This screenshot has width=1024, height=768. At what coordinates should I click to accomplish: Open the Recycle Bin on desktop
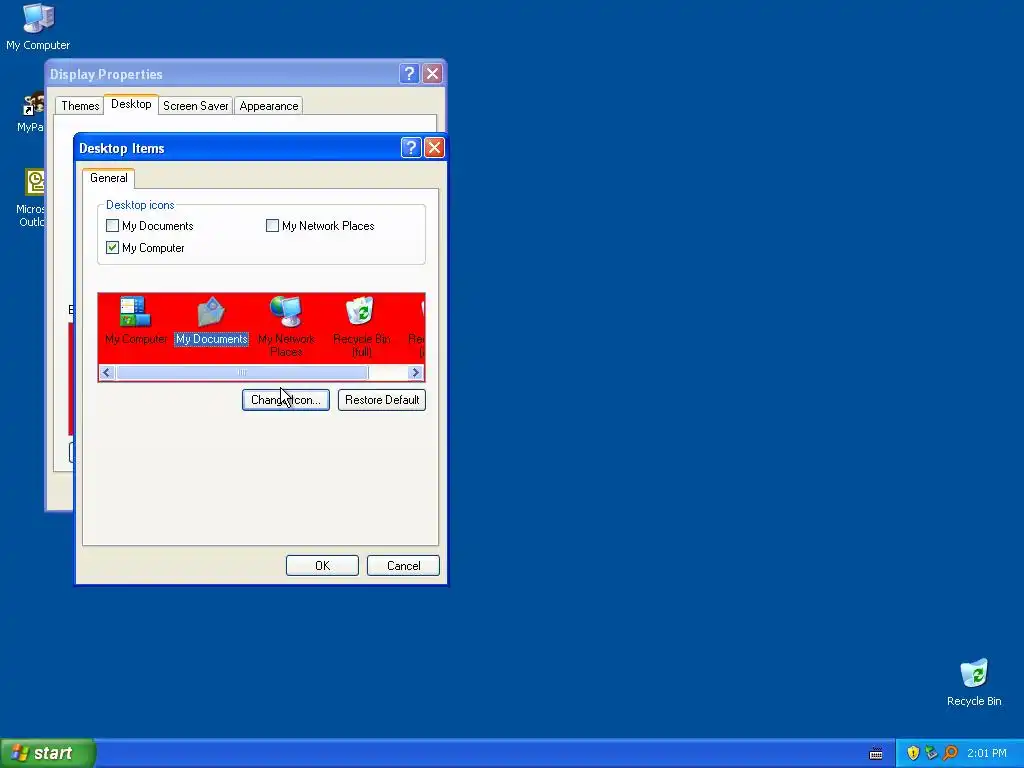point(974,682)
